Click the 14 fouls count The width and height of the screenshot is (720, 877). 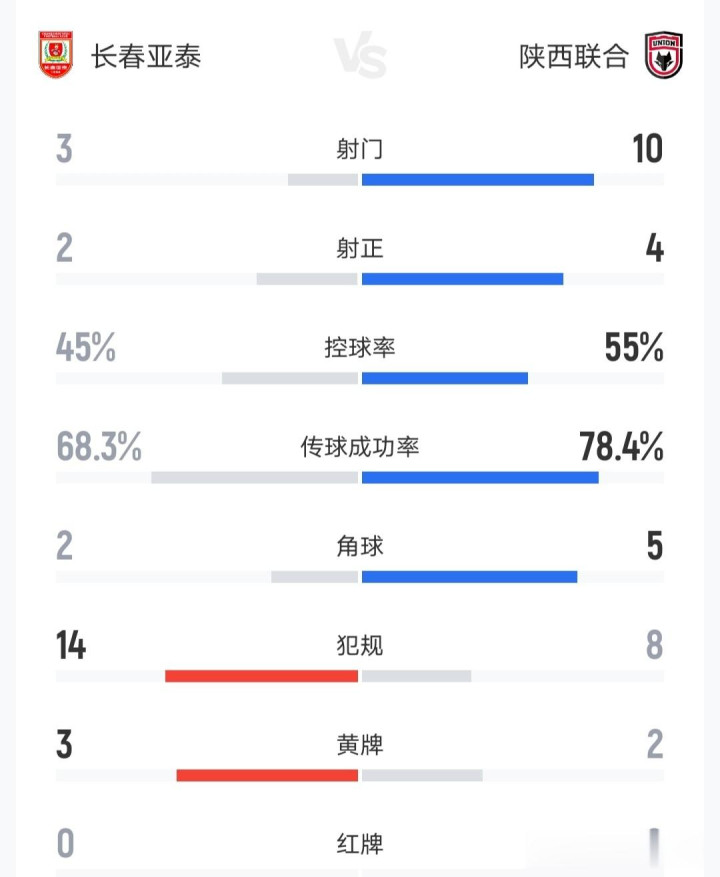tap(71, 646)
